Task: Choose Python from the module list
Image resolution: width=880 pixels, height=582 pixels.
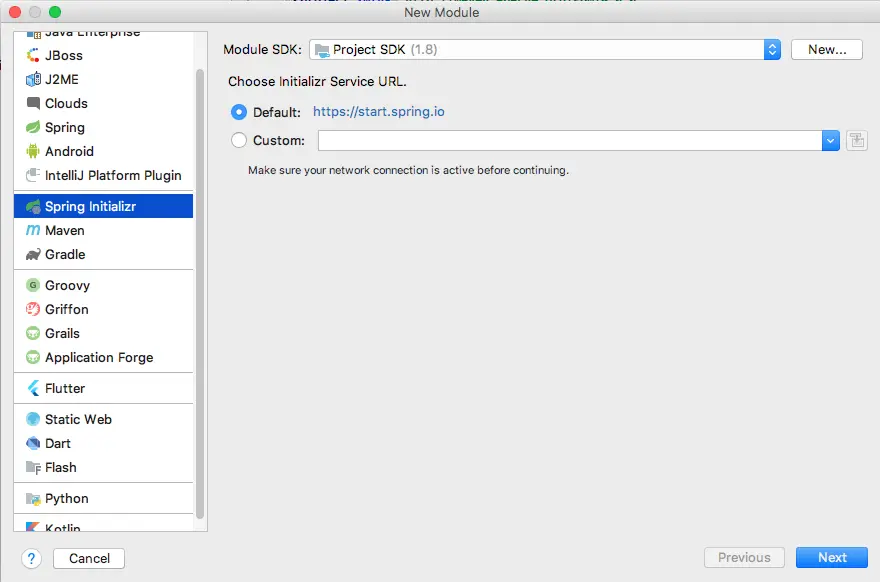Action: [x=103, y=498]
